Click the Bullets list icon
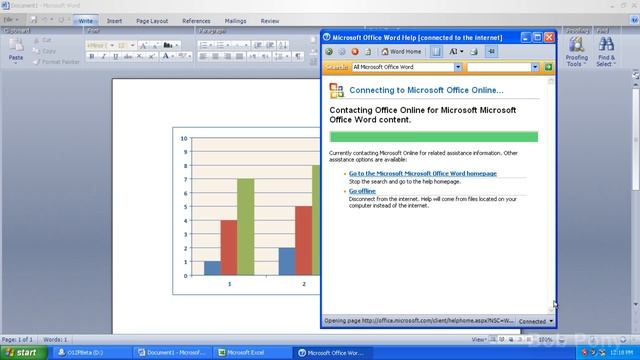The image size is (640, 360). tap(204, 45)
